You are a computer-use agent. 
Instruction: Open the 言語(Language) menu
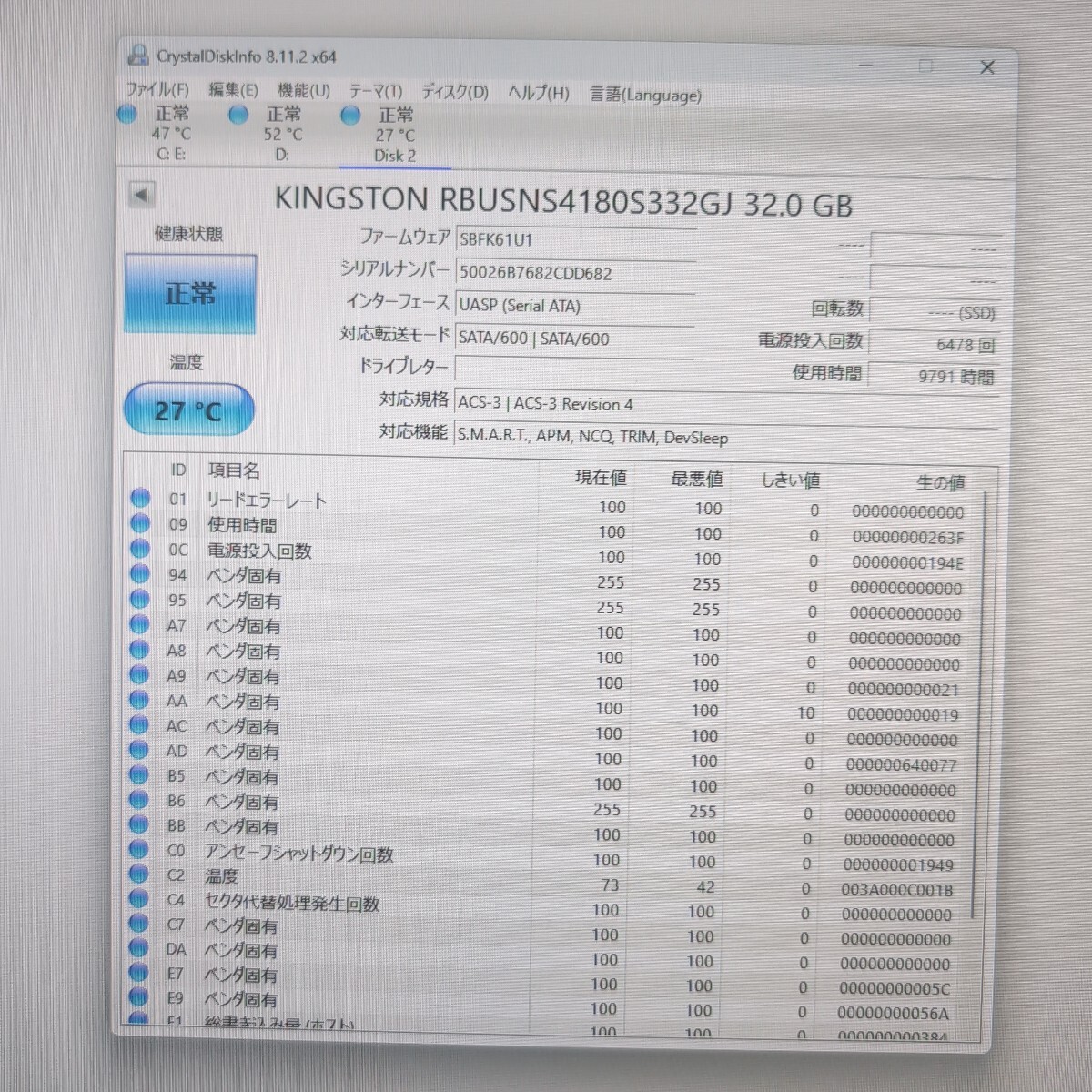645,95
